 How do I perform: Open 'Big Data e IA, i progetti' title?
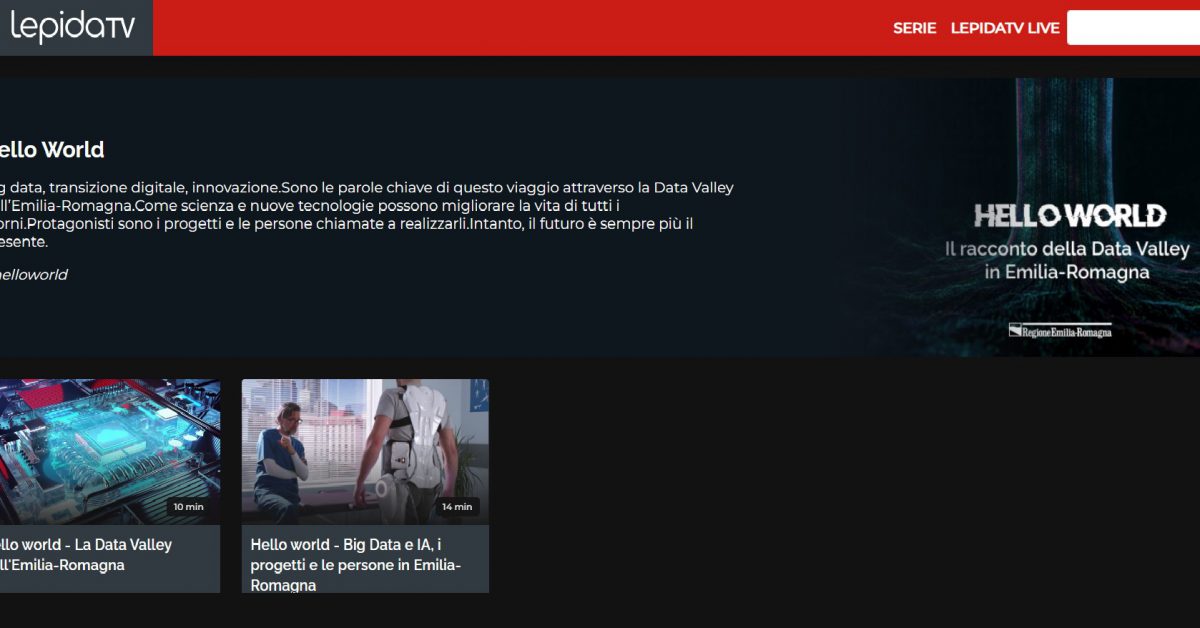(x=355, y=565)
